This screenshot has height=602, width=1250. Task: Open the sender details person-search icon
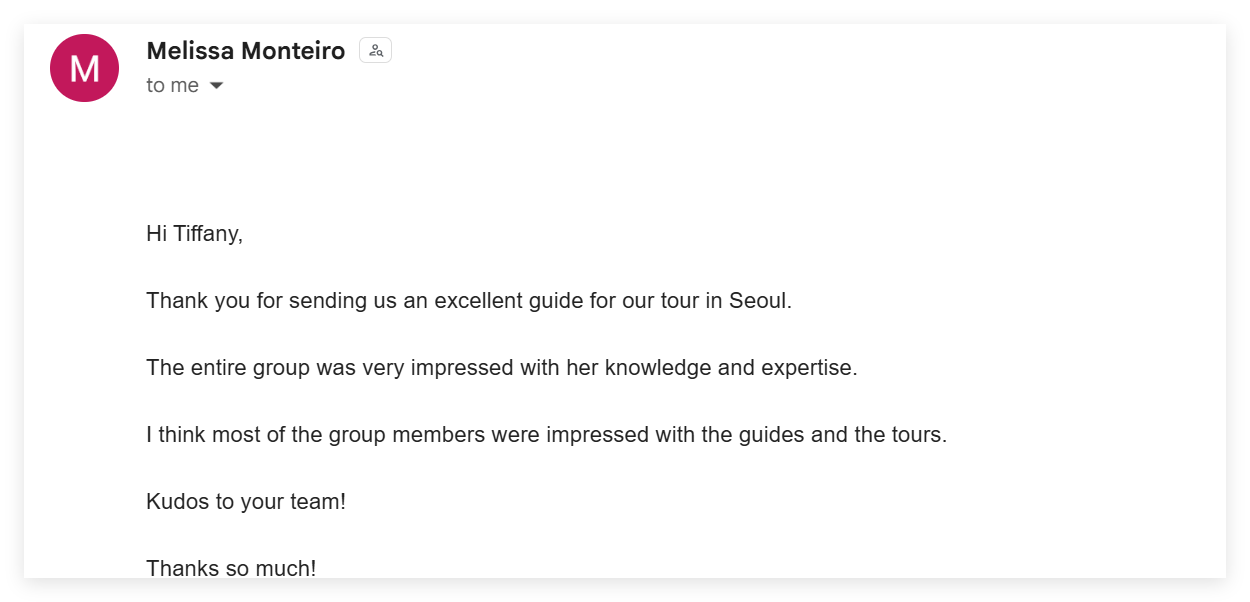pos(375,51)
